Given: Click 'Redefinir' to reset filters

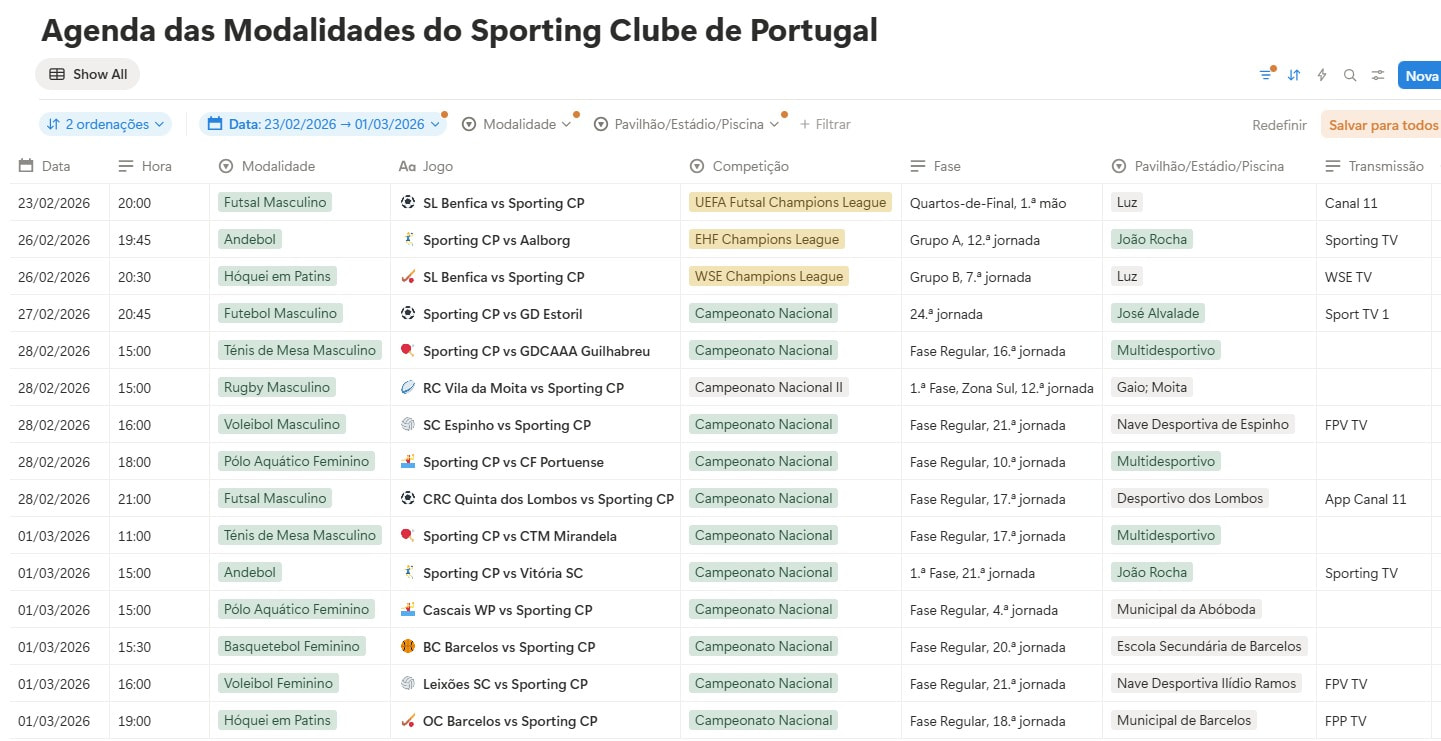Looking at the screenshot, I should [x=1279, y=125].
